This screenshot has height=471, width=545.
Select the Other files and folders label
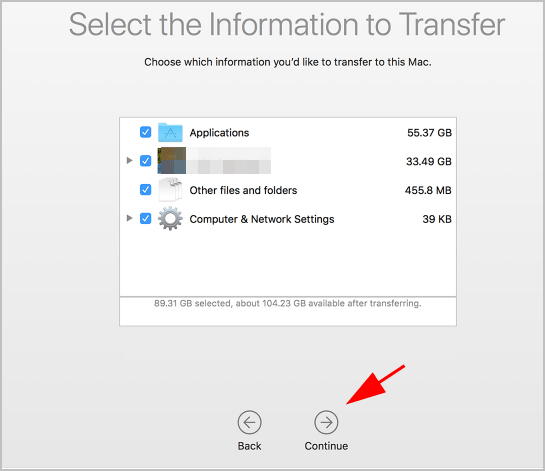[x=243, y=190]
